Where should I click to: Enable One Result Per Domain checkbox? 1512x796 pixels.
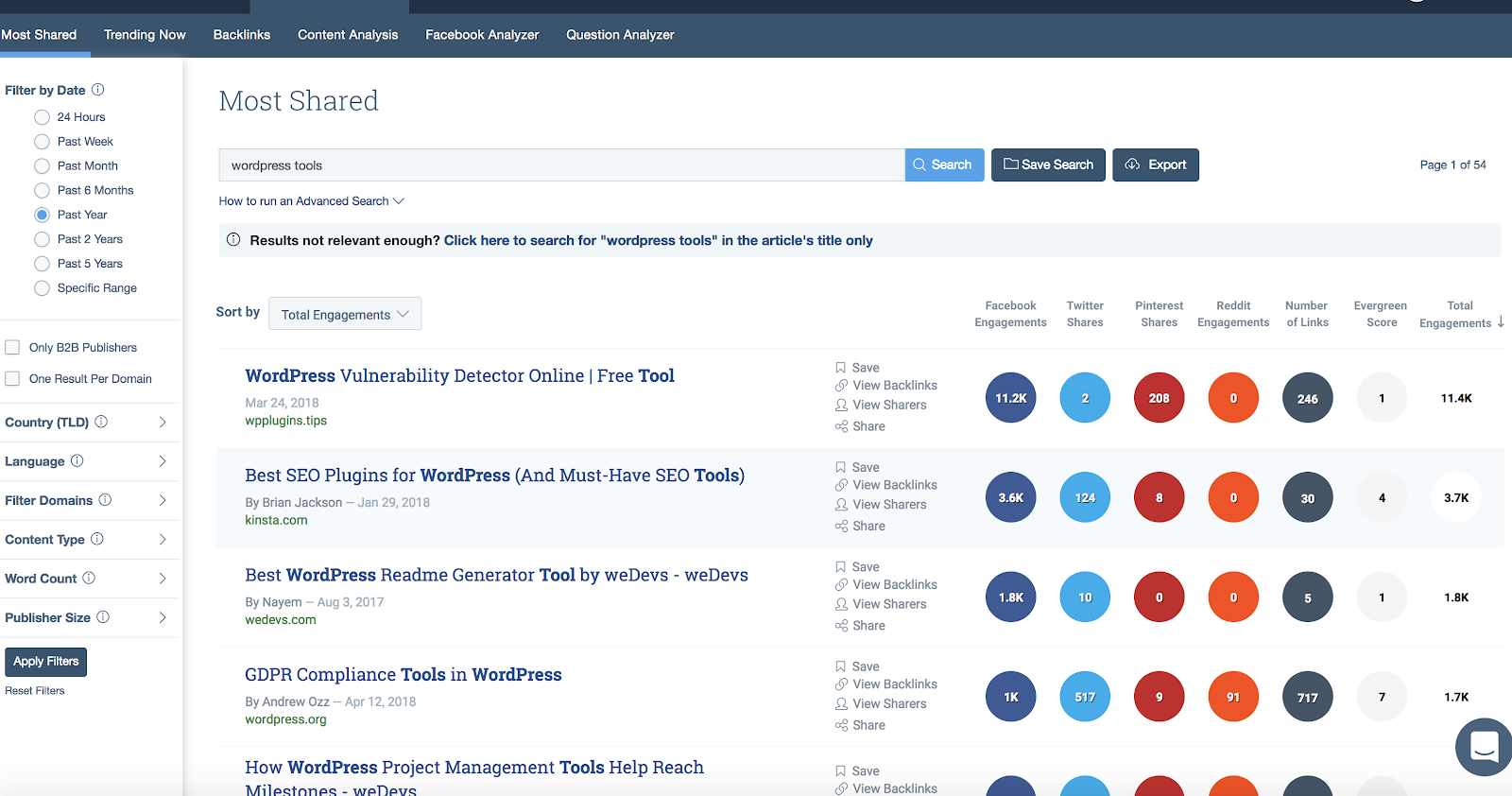[x=12, y=378]
